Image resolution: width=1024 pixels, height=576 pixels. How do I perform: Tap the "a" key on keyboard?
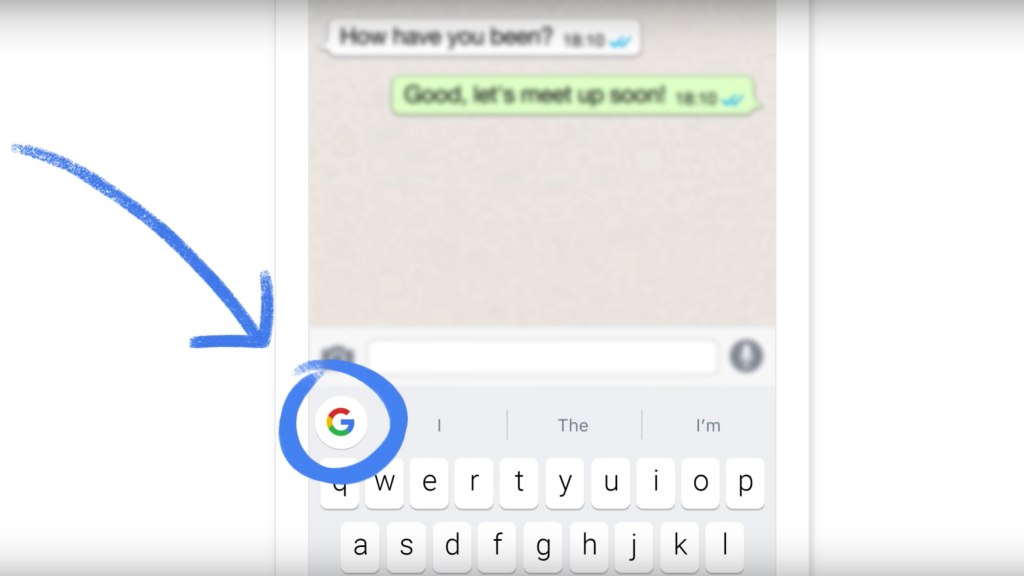pos(360,547)
